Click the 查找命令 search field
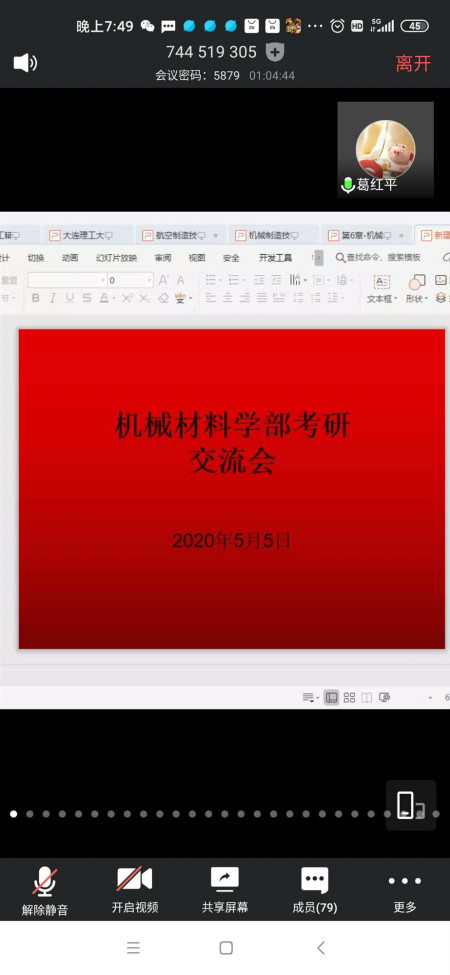Screen dimensions: 450x975 pyautogui.click(x=379, y=257)
